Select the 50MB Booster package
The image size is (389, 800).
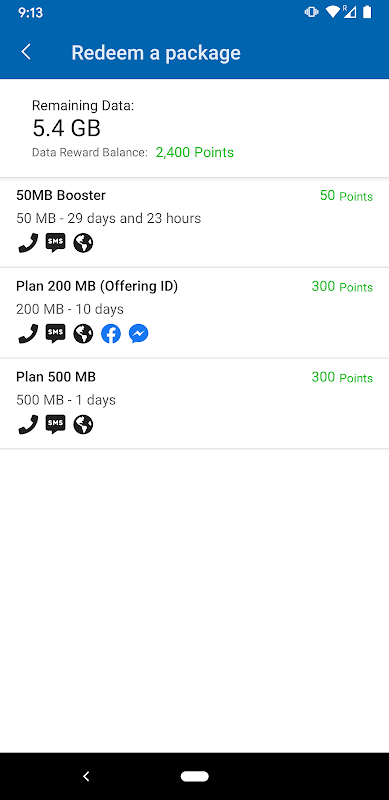[194, 222]
